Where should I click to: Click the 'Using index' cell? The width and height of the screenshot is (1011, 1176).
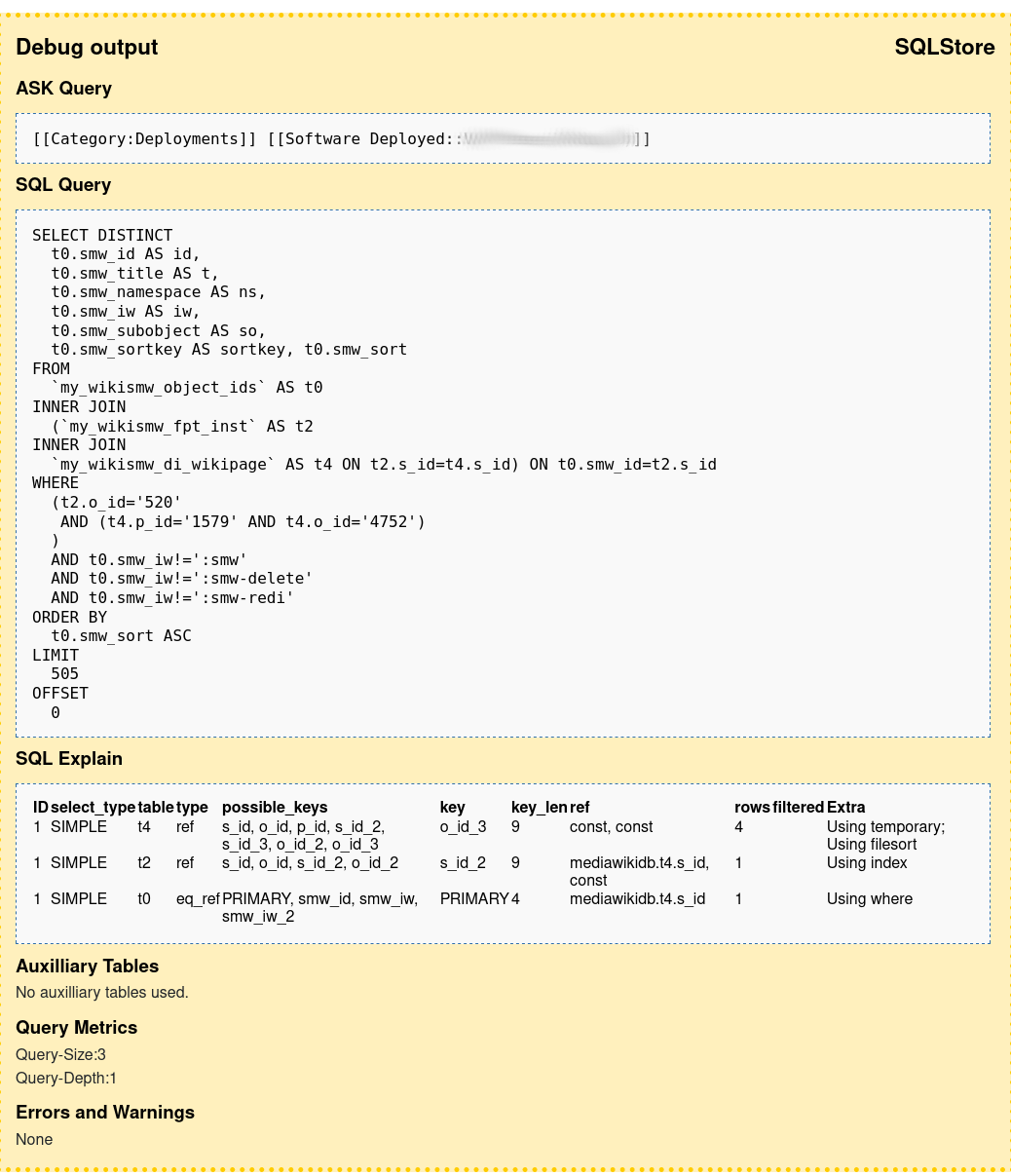(x=867, y=863)
